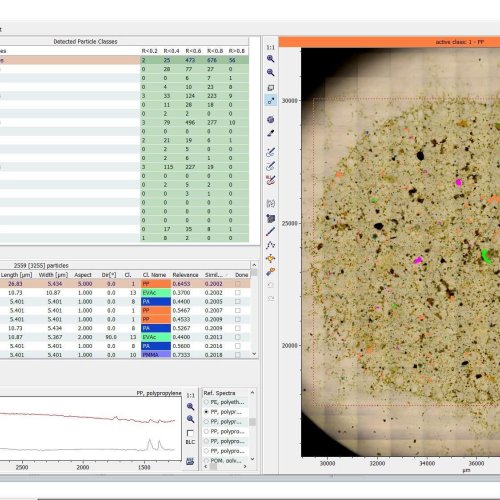
Task: Click the purple sphere icon in toolbar
Action: (271, 120)
